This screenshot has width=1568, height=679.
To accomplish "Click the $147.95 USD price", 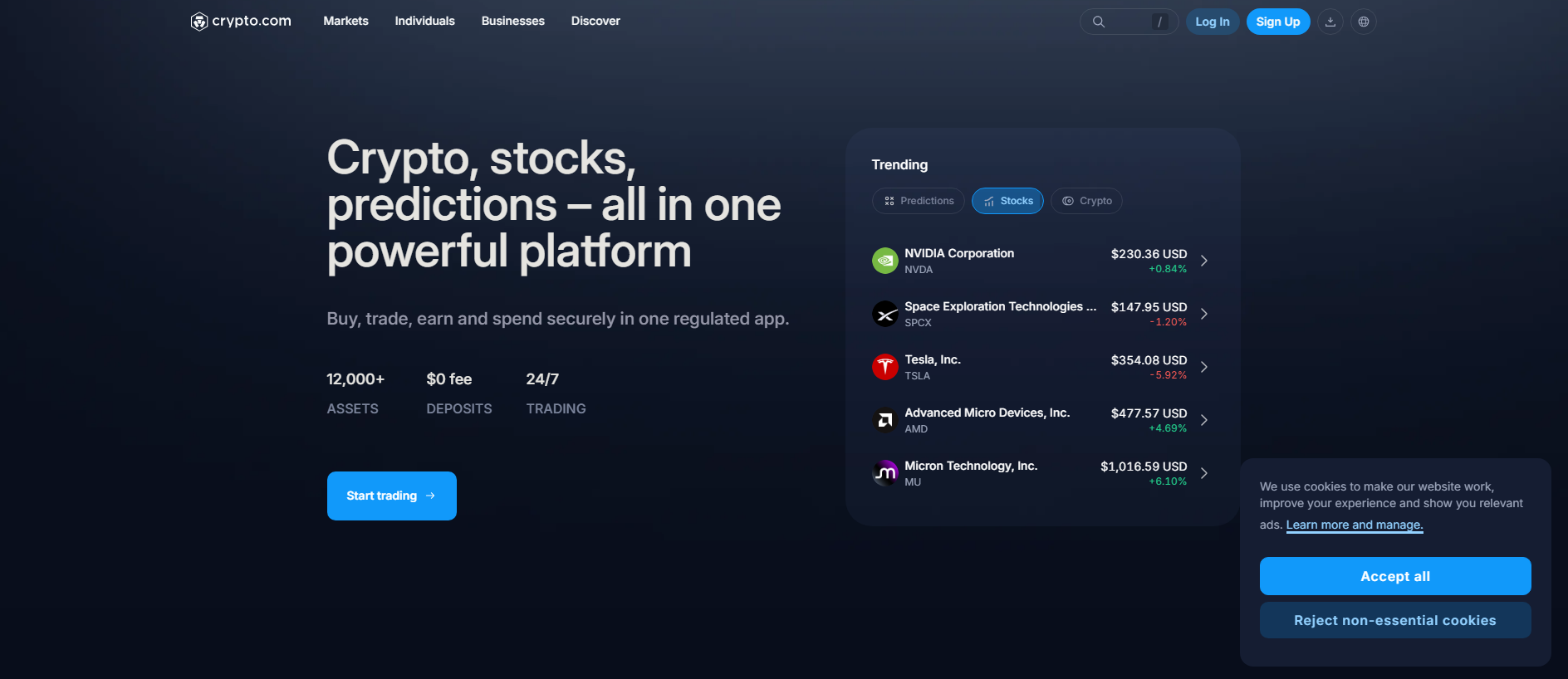I will pyautogui.click(x=1149, y=307).
